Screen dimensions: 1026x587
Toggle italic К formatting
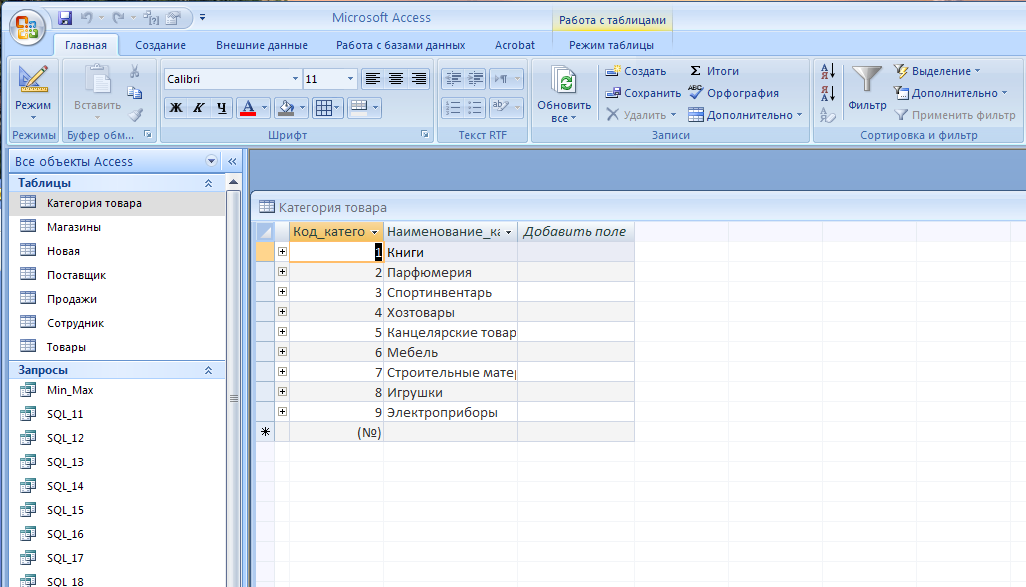click(x=199, y=108)
